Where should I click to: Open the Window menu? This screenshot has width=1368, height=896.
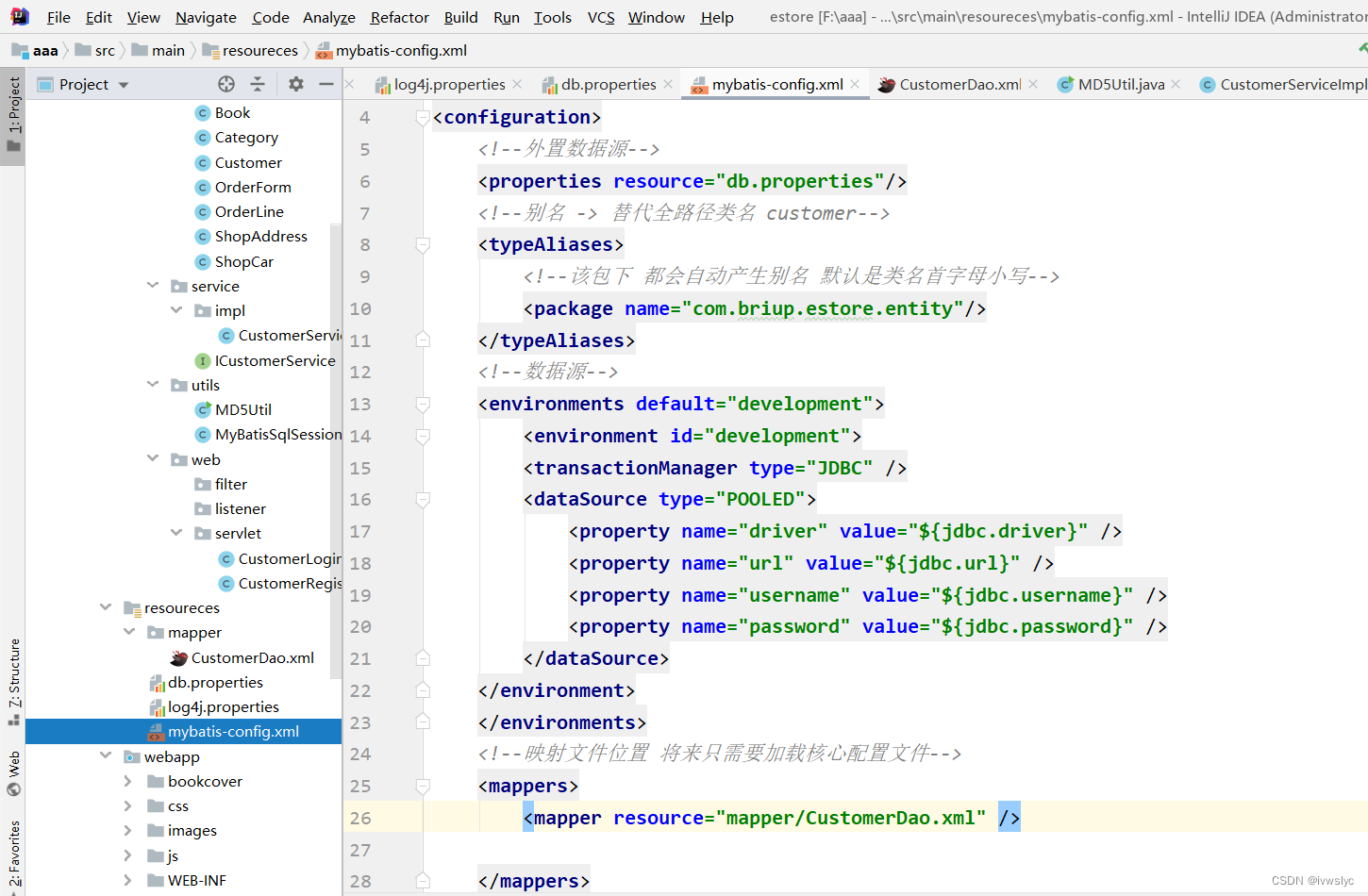[x=657, y=17]
